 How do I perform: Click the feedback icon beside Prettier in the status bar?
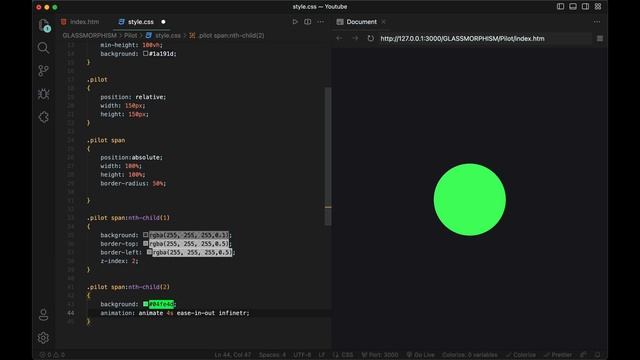(x=584, y=355)
